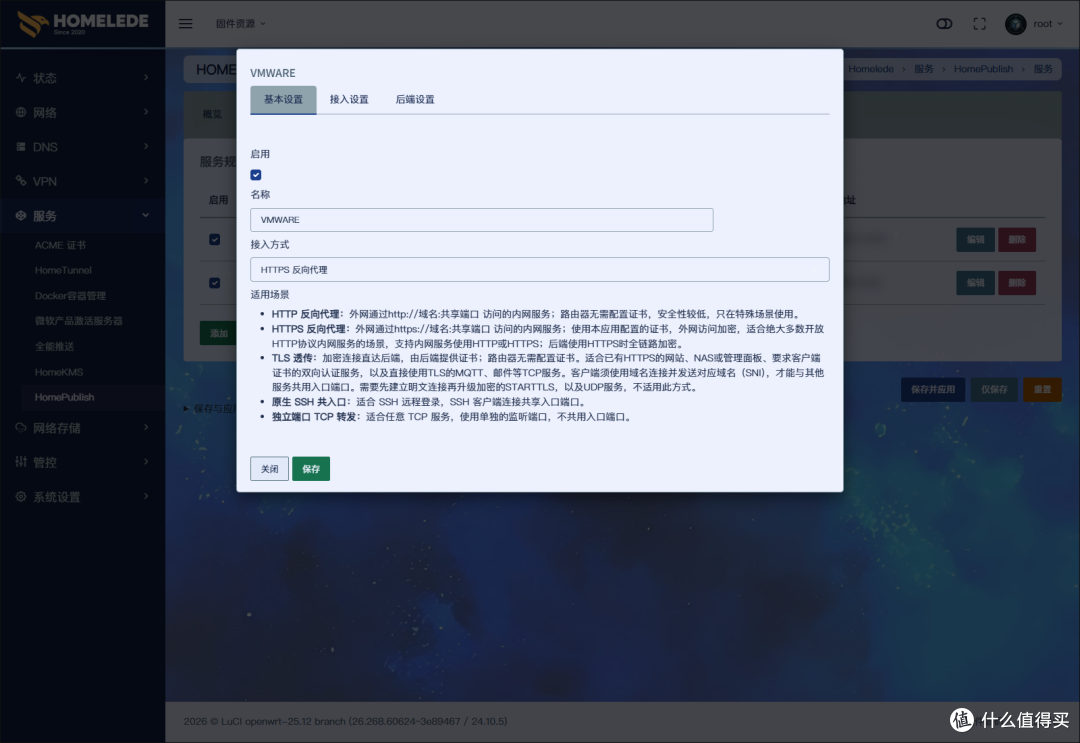Click the 系统设置 gear icon
The width and height of the screenshot is (1080, 743).
coord(21,496)
